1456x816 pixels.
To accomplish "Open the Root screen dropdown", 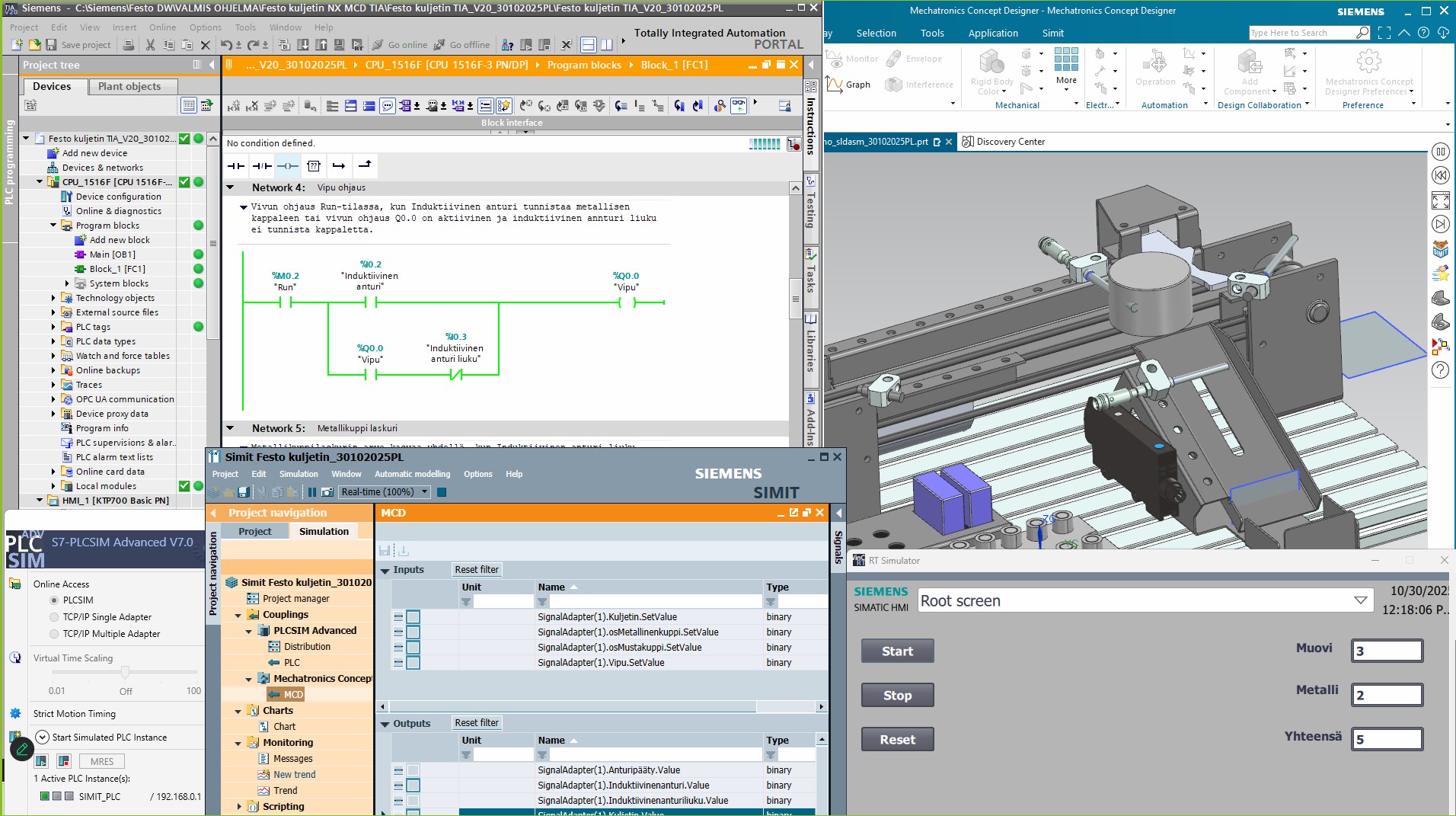I will tap(1360, 600).
